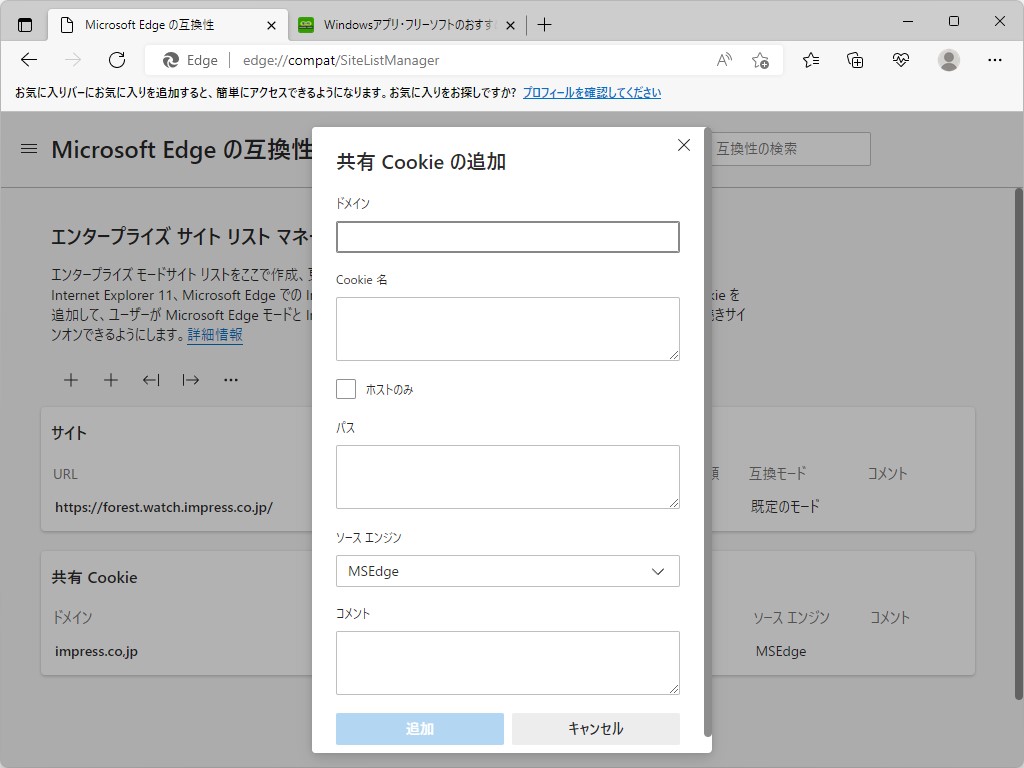
Task: Open Browser essentials via the heart icon
Action: tap(901, 60)
